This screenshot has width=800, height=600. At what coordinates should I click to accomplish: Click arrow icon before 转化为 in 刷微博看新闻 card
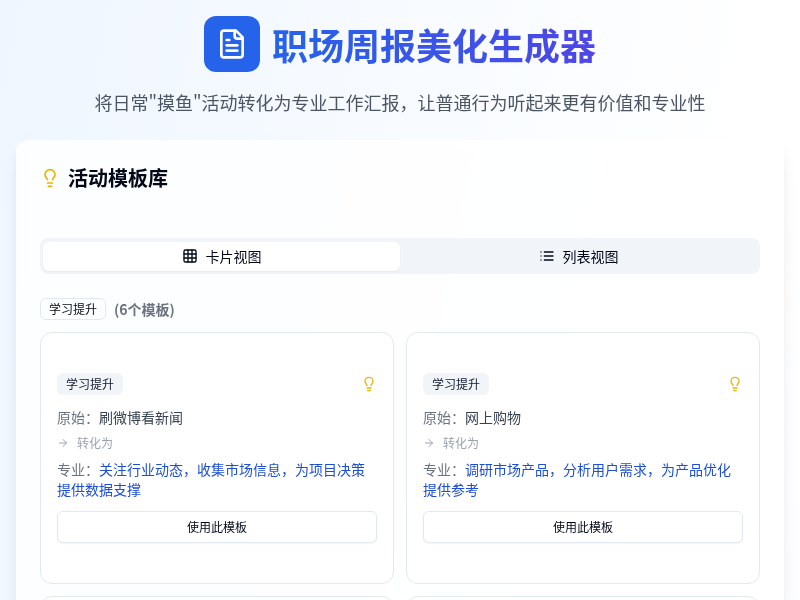point(63,443)
